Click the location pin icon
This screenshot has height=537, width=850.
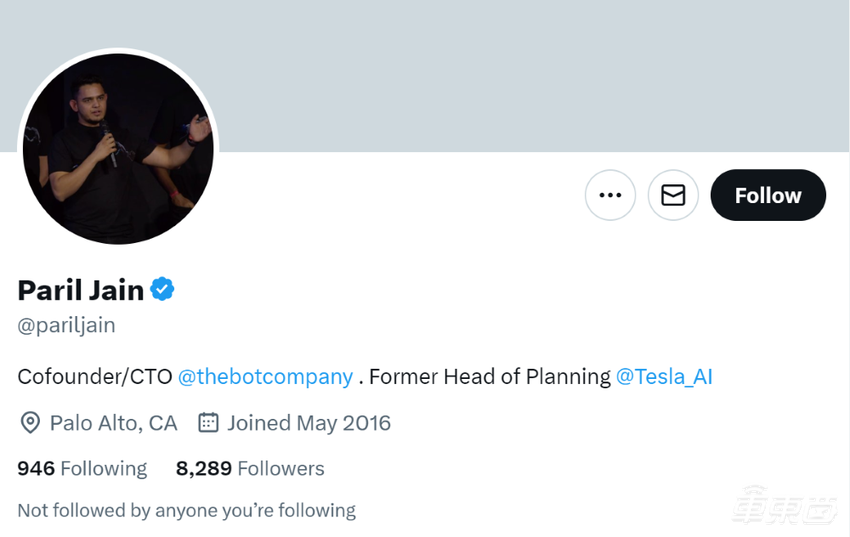30,423
